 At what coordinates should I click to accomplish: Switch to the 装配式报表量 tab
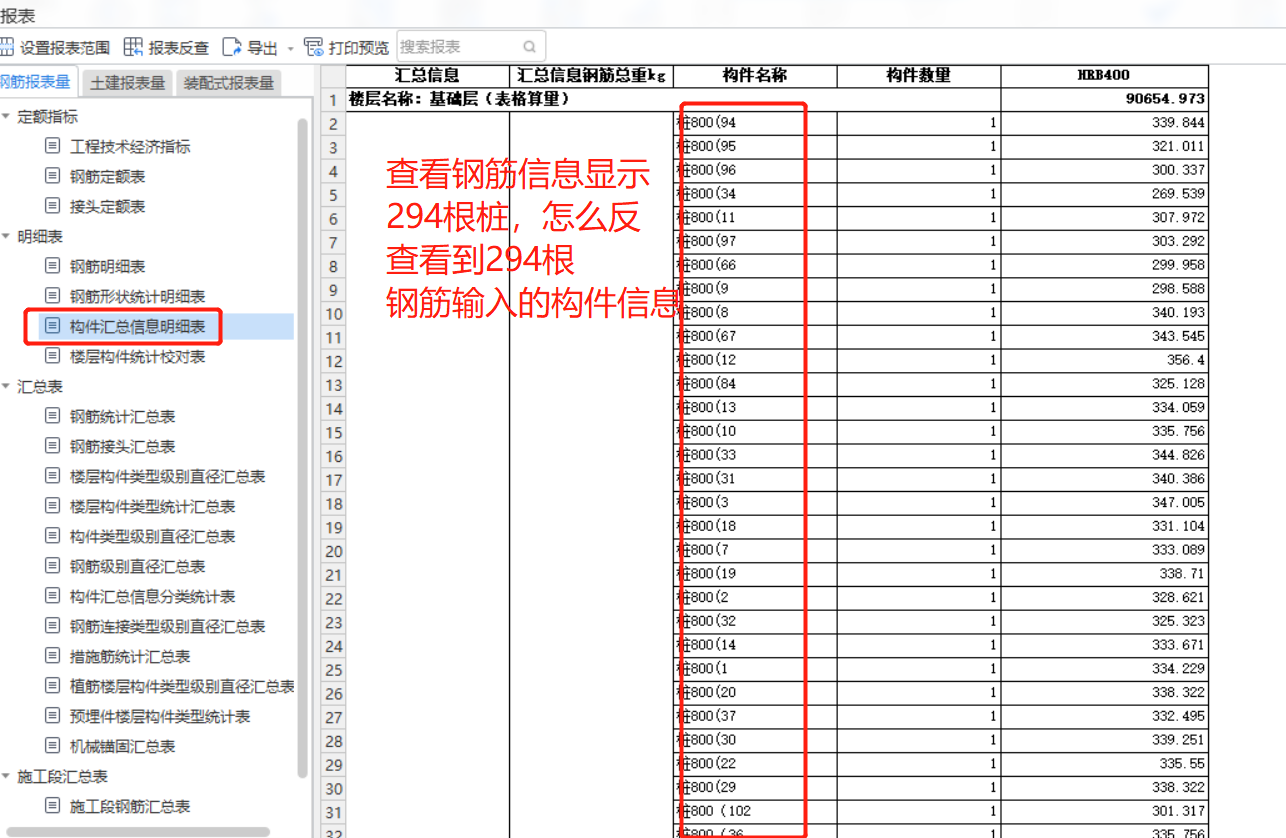(228, 83)
